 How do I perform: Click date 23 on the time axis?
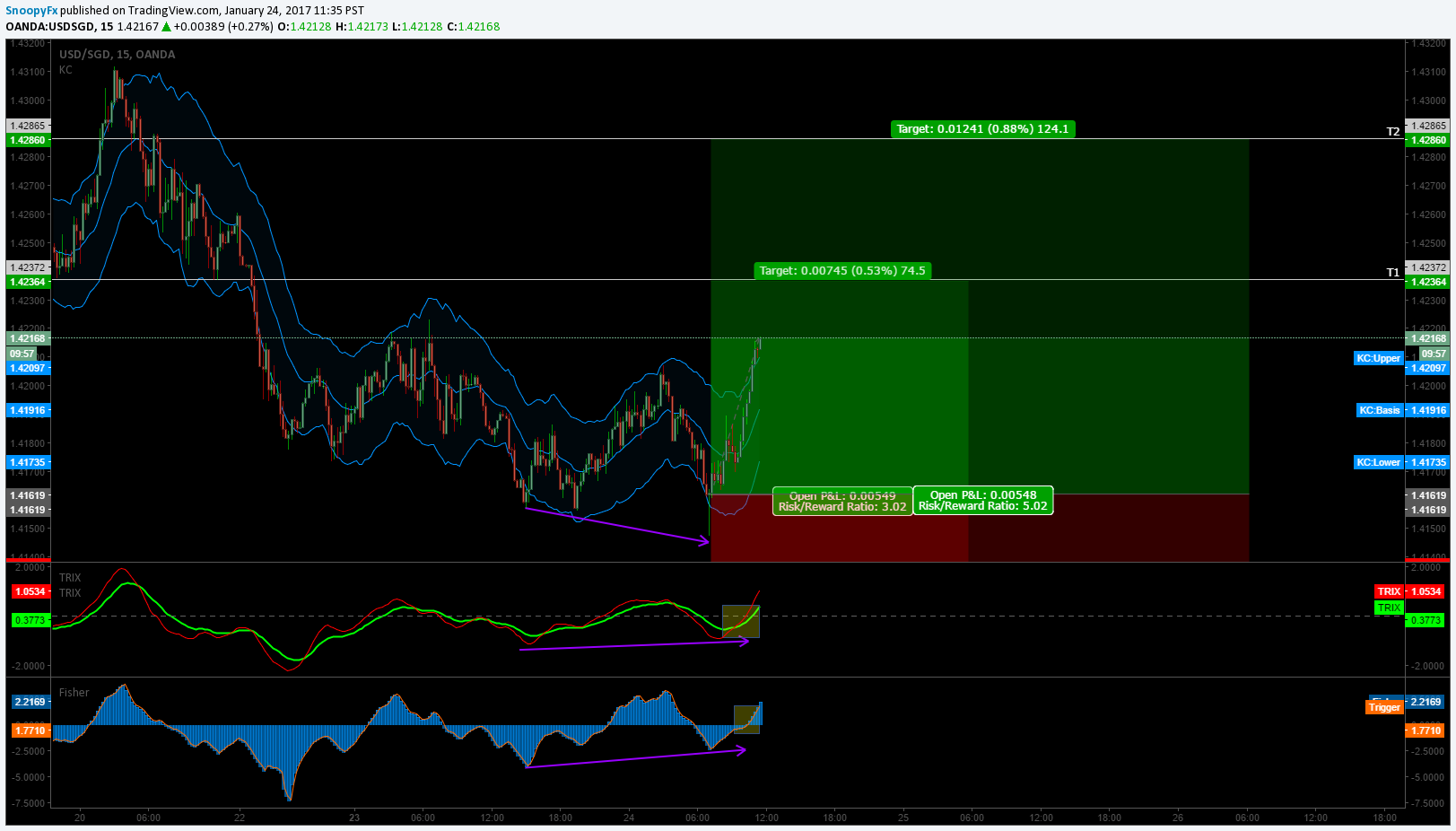(x=354, y=818)
